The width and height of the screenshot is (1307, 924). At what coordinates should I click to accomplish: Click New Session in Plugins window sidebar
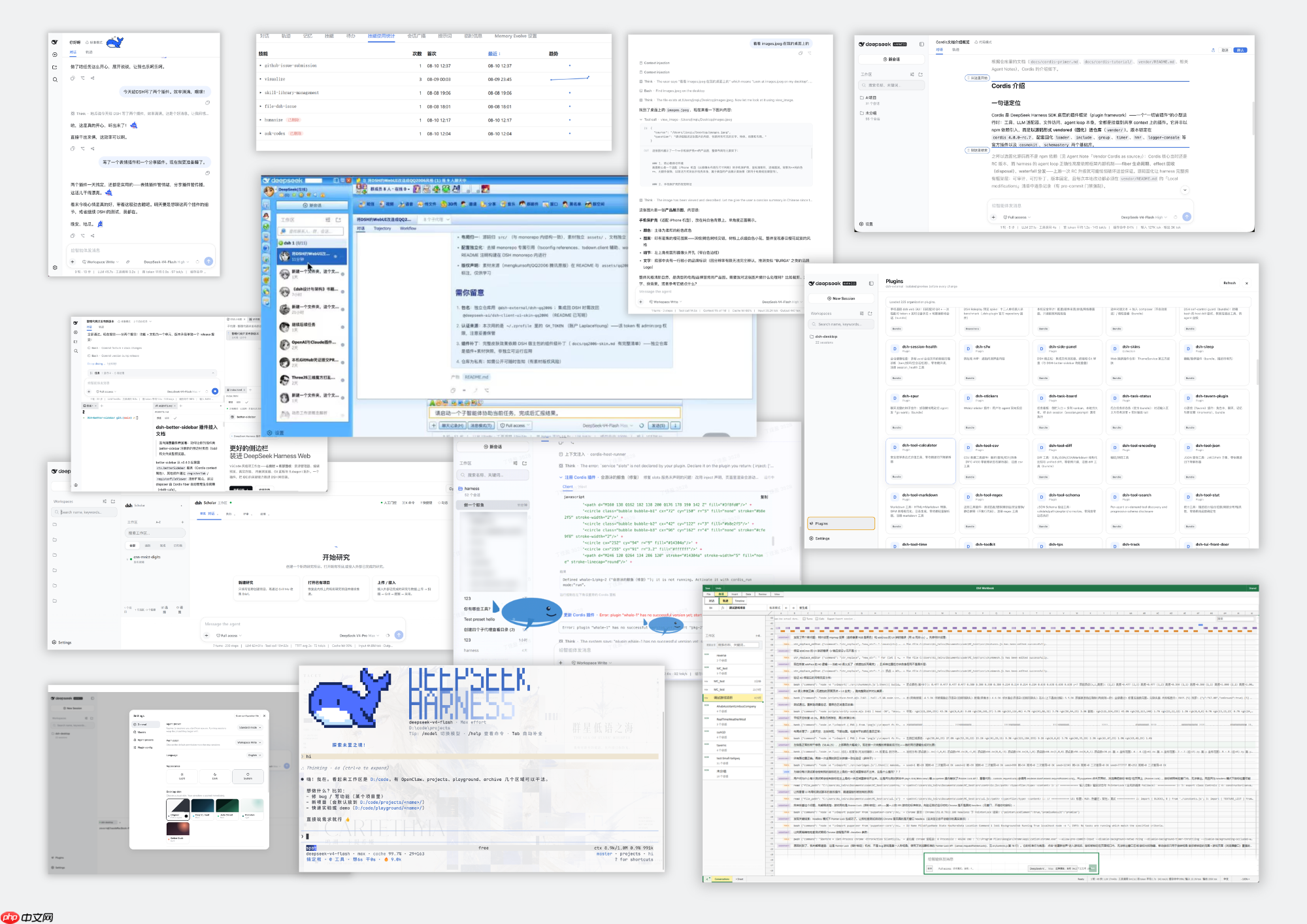[x=841, y=299]
